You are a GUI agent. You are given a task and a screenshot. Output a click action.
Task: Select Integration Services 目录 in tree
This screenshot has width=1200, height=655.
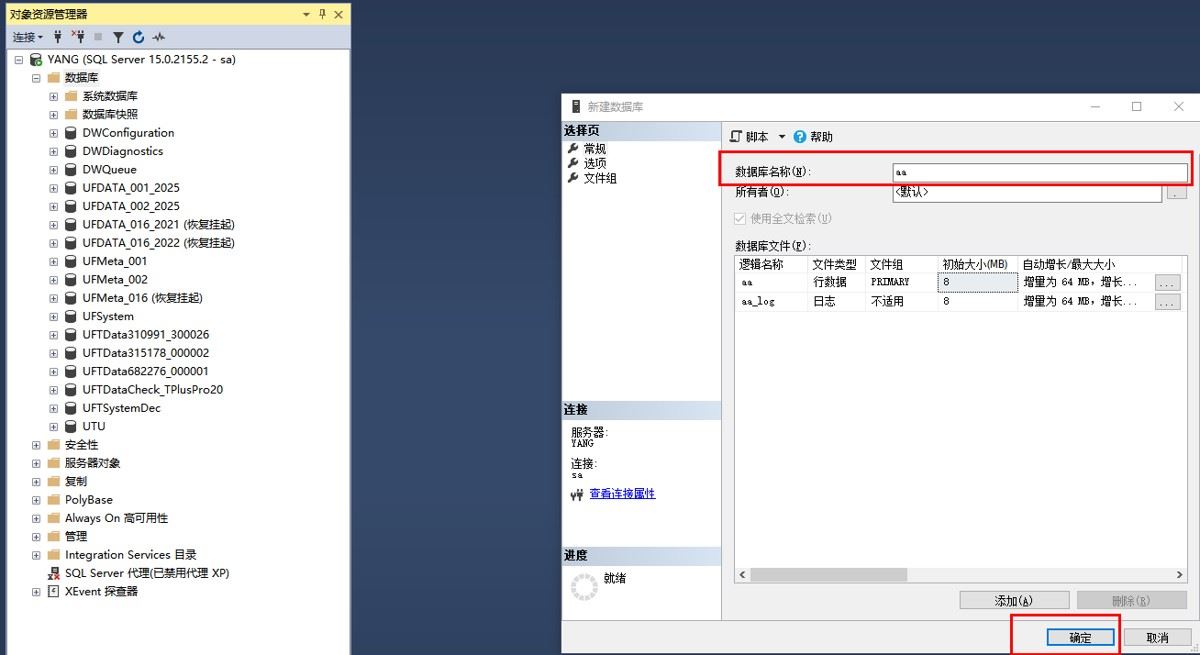130,554
